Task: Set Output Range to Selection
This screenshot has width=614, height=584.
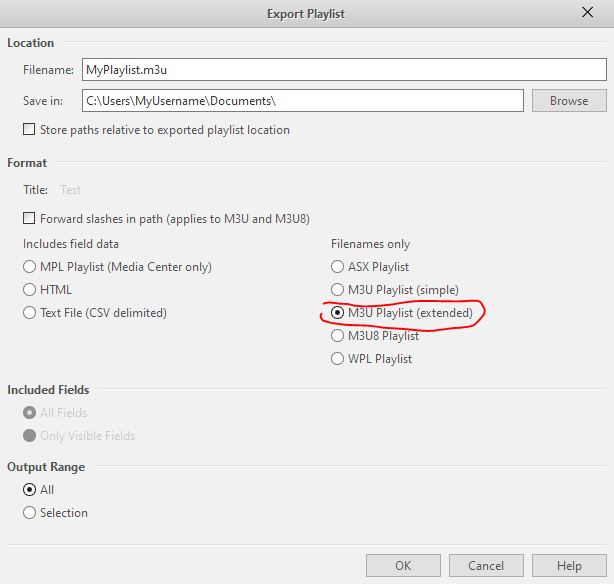Action: coord(29,513)
